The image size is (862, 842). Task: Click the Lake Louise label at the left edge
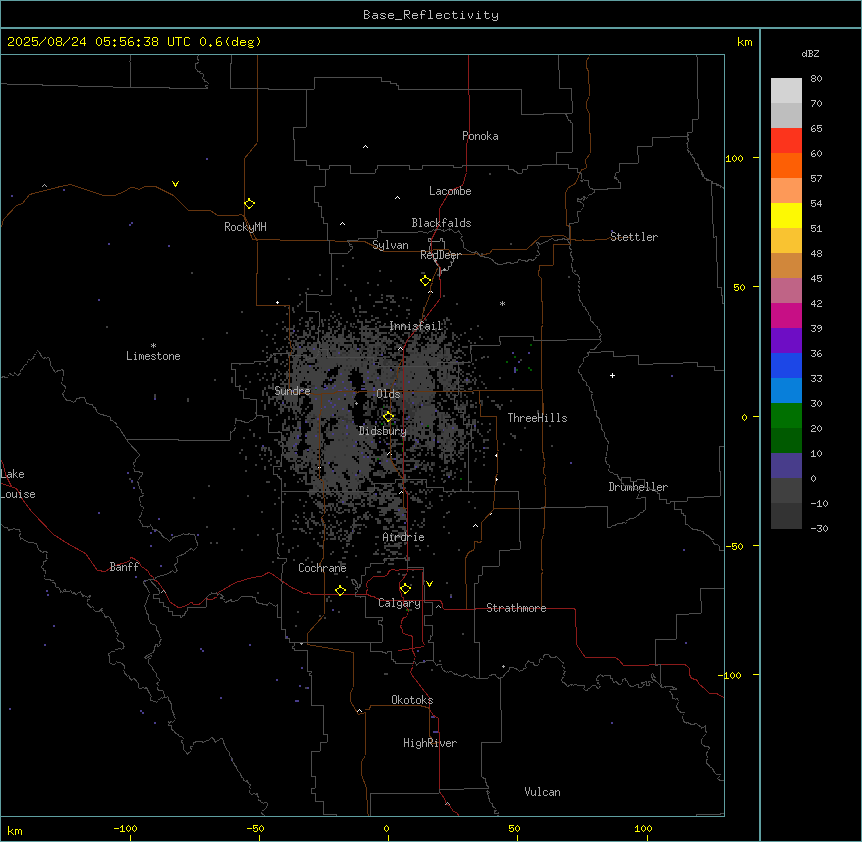(18, 484)
